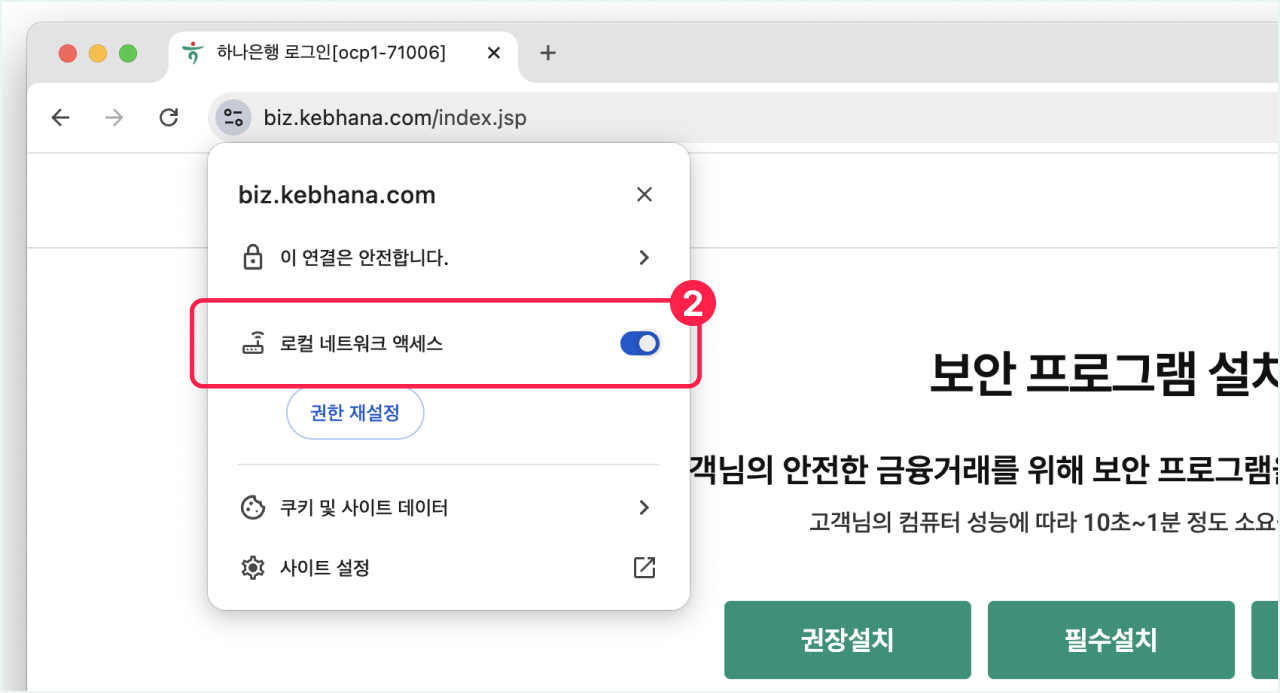1280x693 pixels.
Task: Click the 권장설치 button
Action: pyautogui.click(x=847, y=640)
